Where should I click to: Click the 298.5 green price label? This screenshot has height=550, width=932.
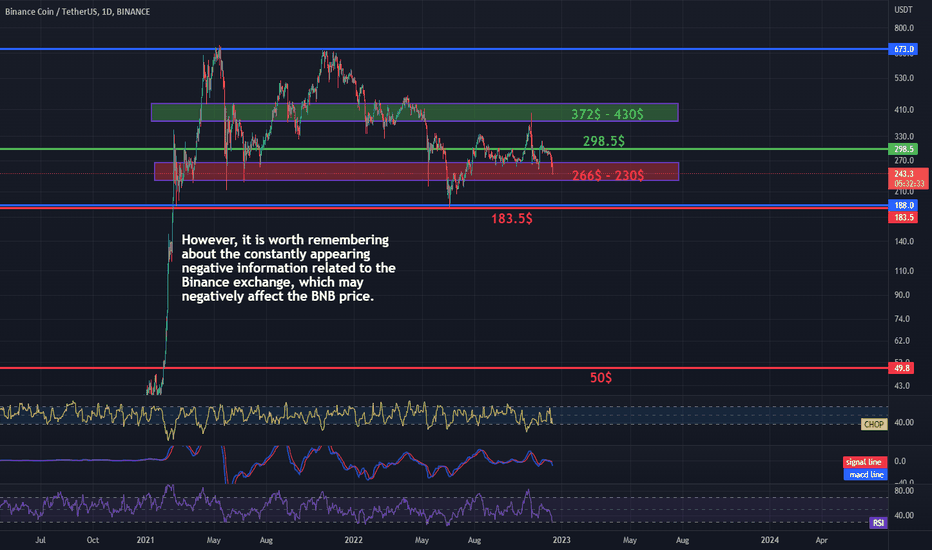902,149
